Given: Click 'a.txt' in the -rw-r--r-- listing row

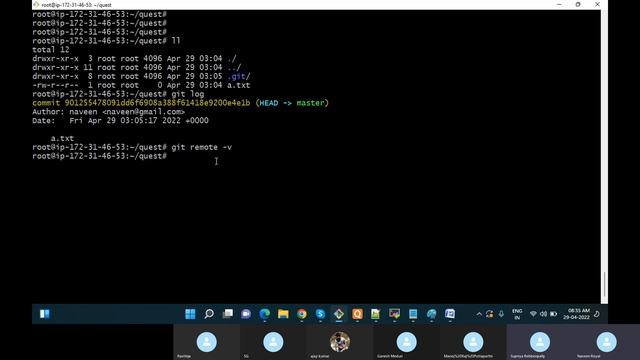Looking at the screenshot, I should (238, 85).
